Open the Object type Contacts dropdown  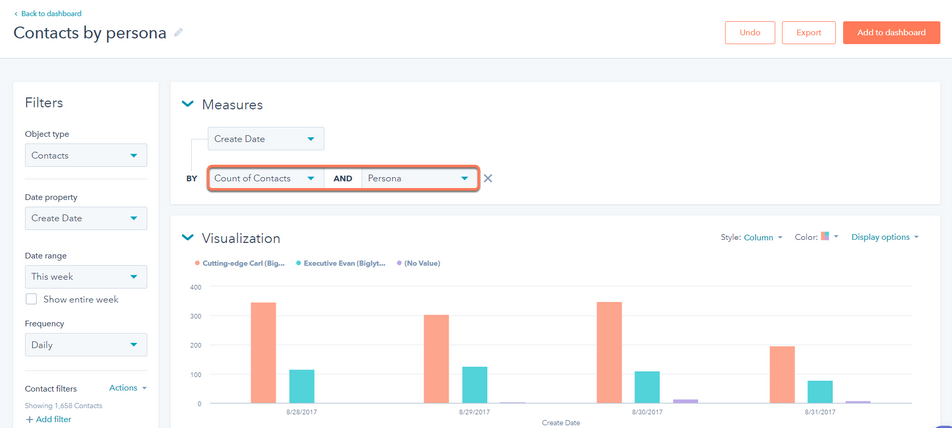point(86,155)
